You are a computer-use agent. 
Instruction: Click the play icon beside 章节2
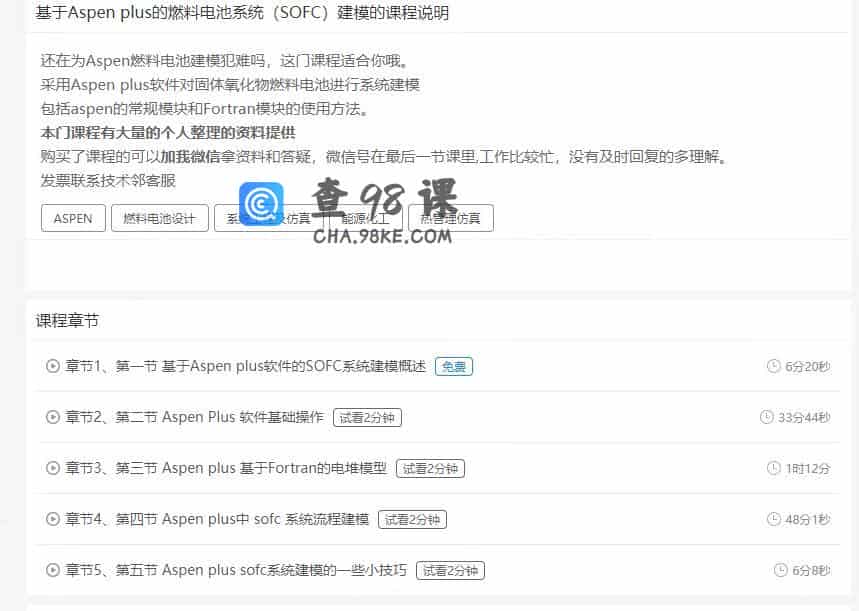click(x=53, y=417)
